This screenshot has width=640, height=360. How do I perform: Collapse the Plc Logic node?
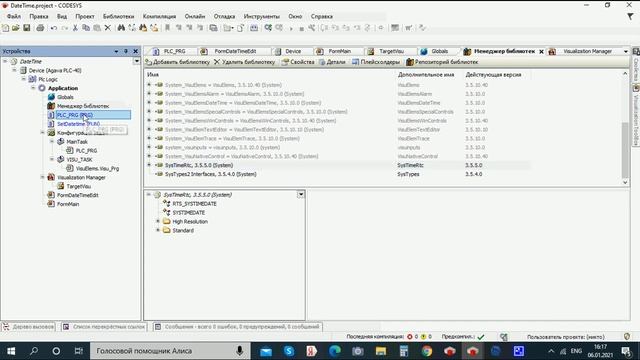[x=24, y=79]
